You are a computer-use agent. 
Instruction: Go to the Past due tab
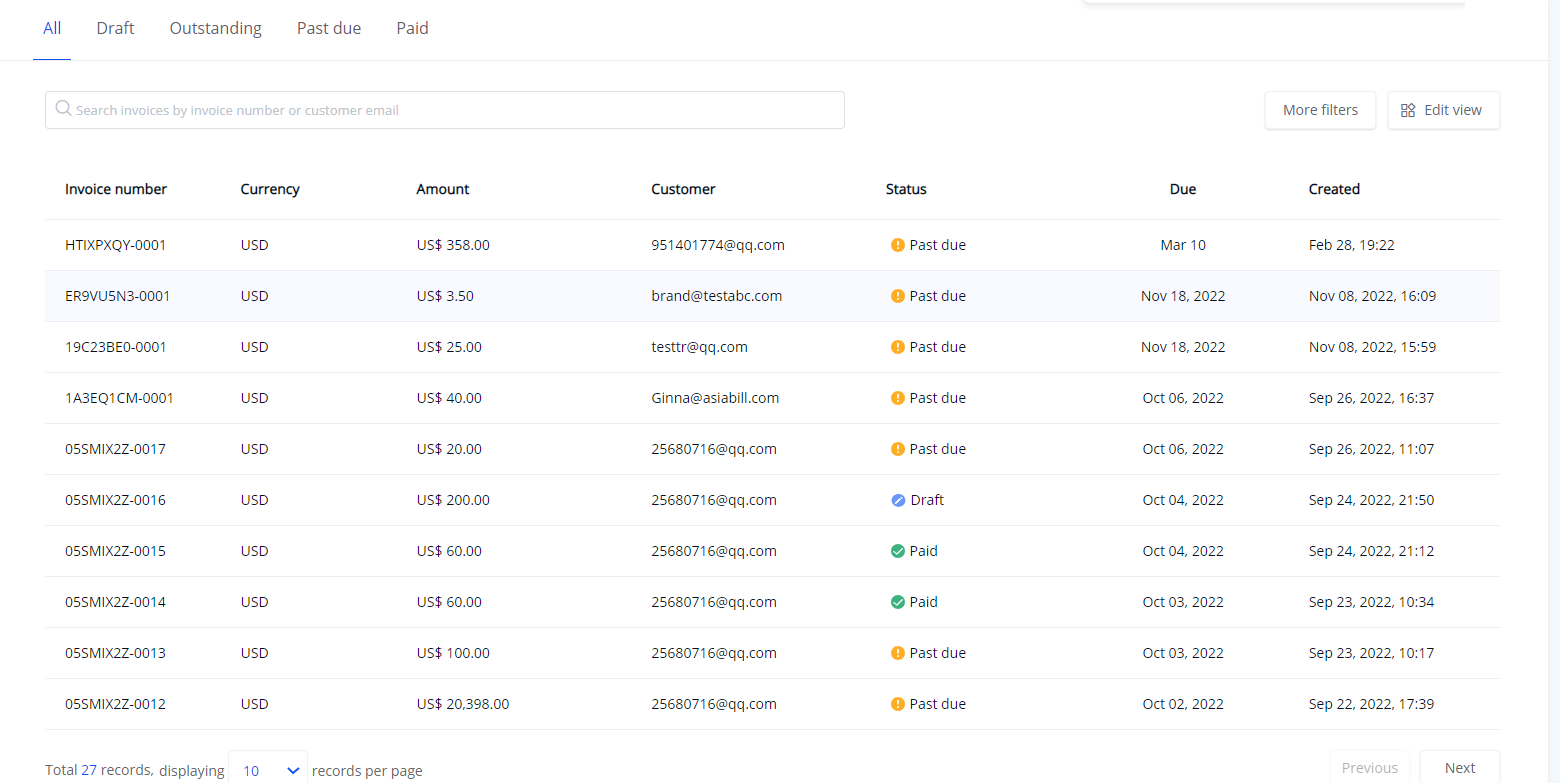pos(329,28)
